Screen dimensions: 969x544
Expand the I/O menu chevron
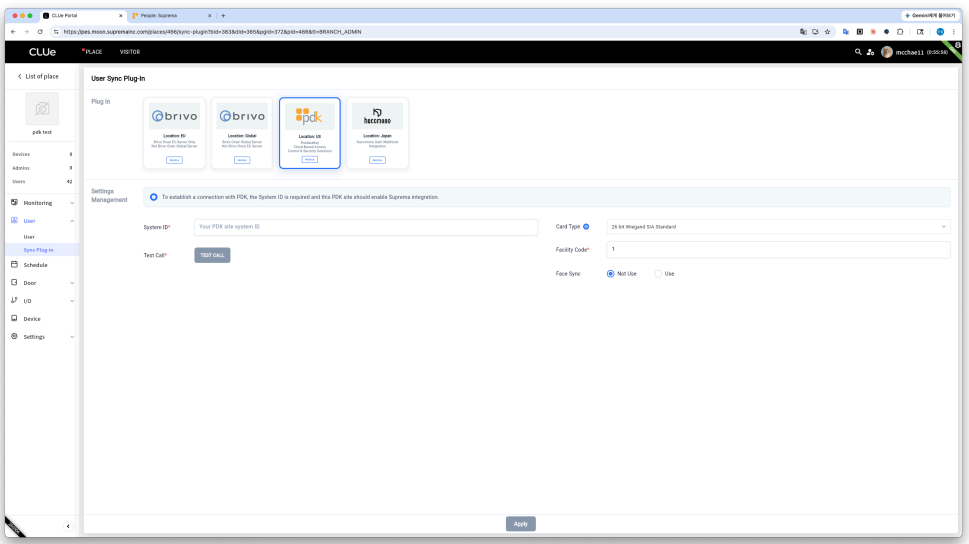click(72, 301)
